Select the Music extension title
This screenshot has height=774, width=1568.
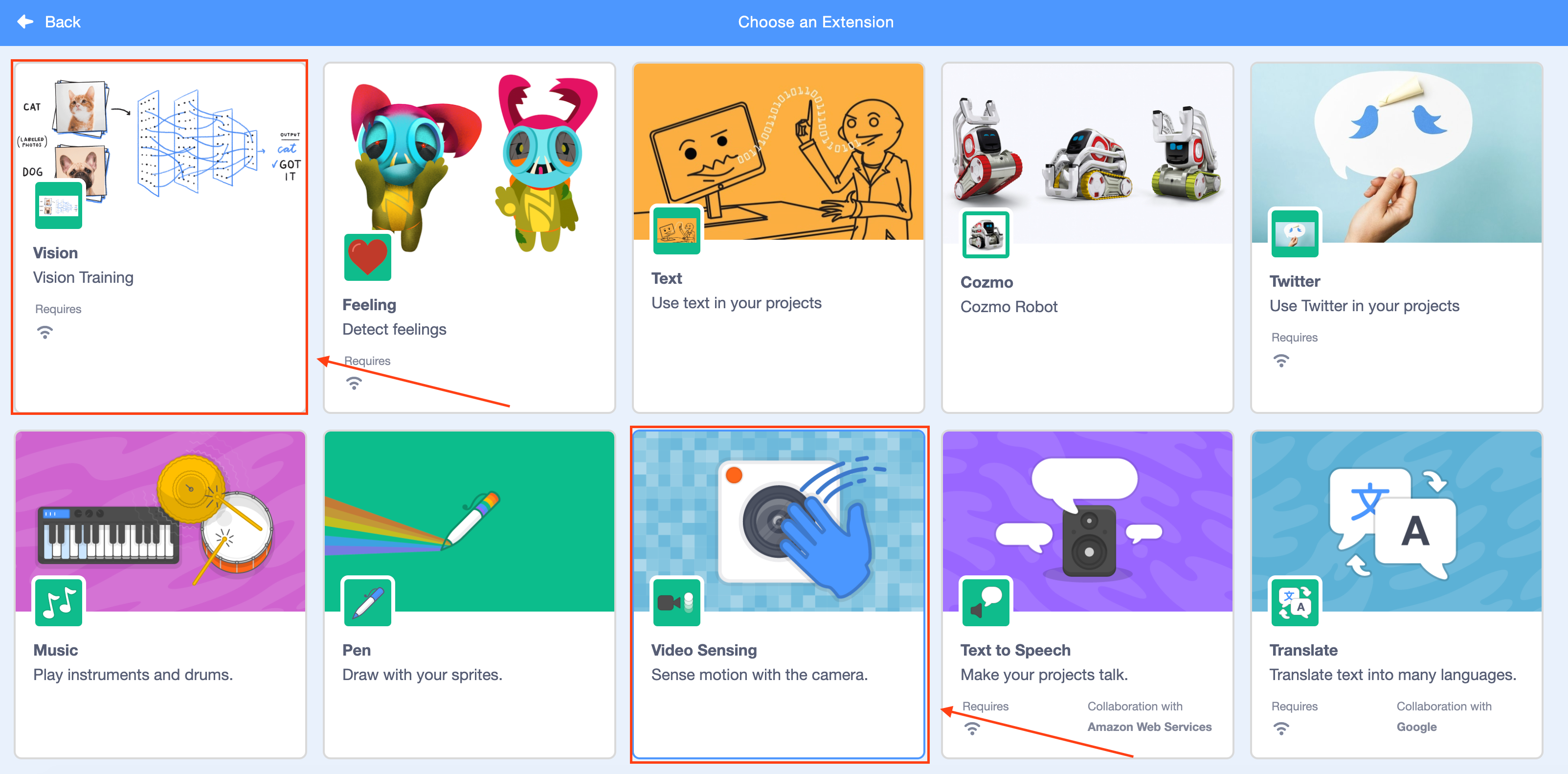(55, 650)
